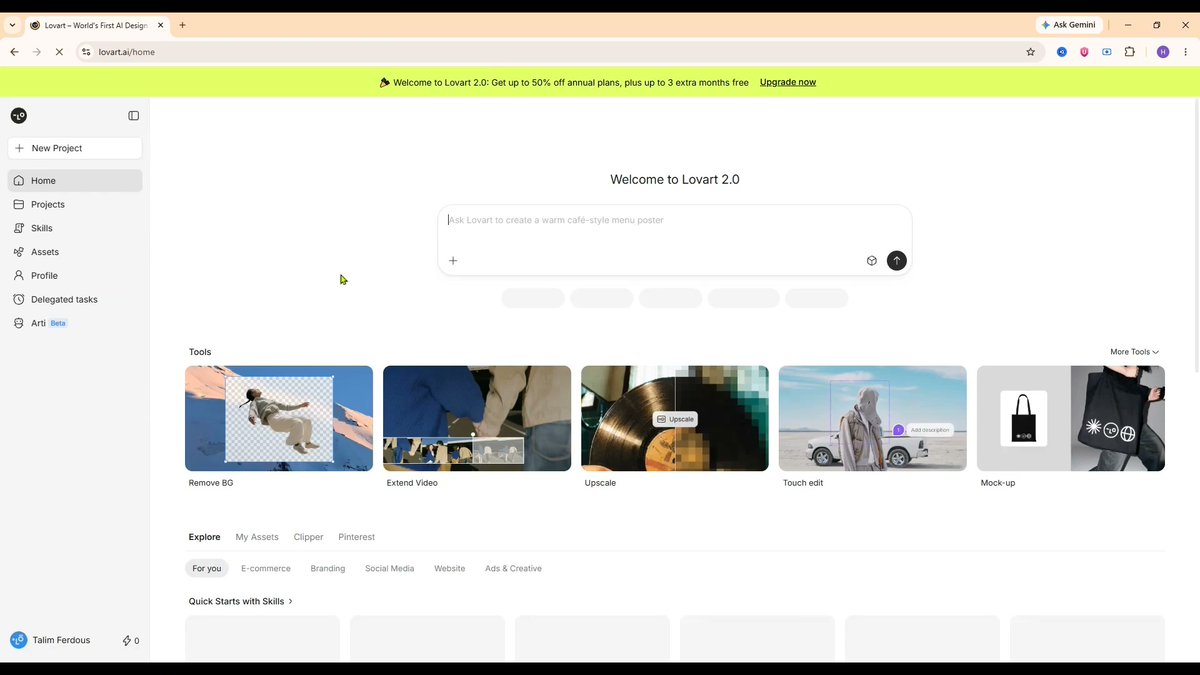This screenshot has width=1200, height=675.
Task: Open the Touch edit tool thumbnail
Action: 873,418
